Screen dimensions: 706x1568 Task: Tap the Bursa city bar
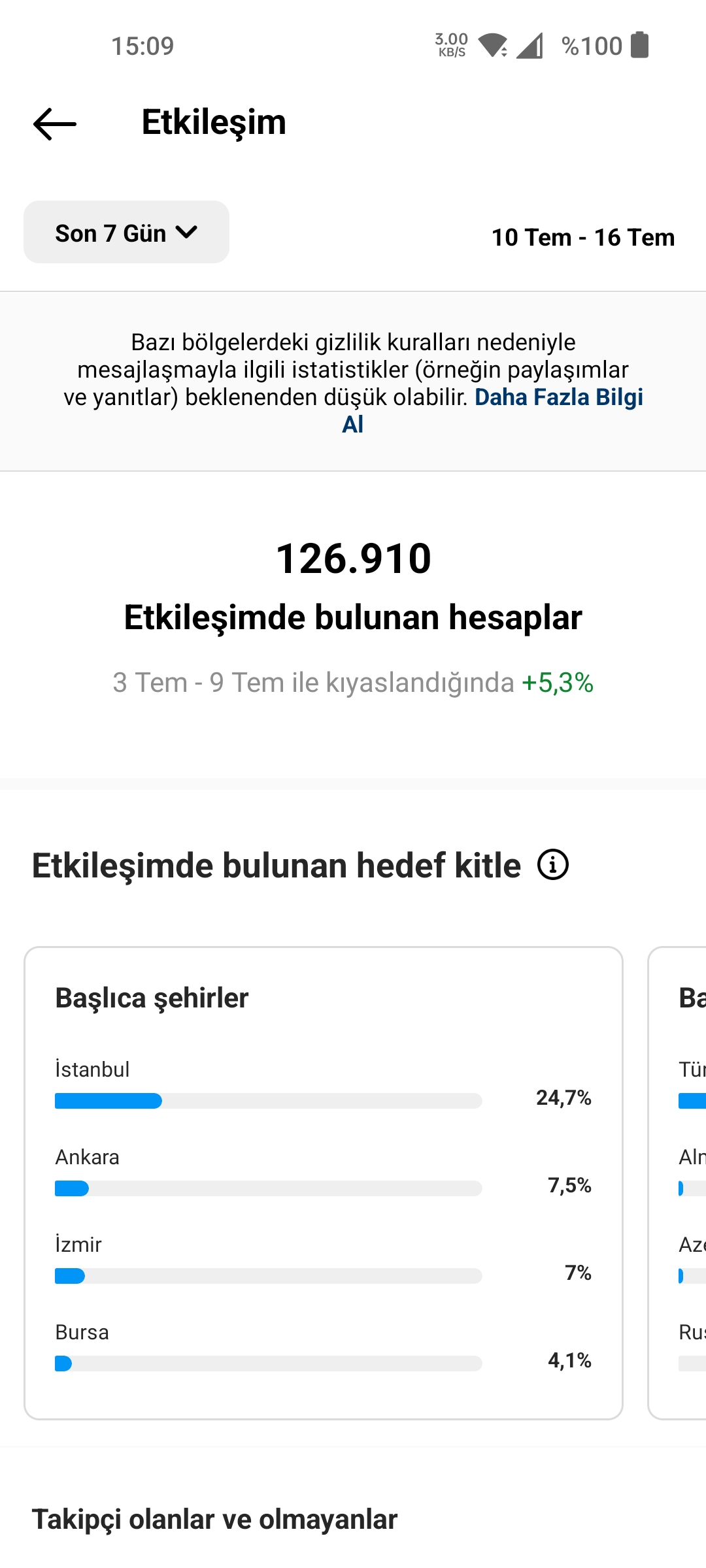268,1364
